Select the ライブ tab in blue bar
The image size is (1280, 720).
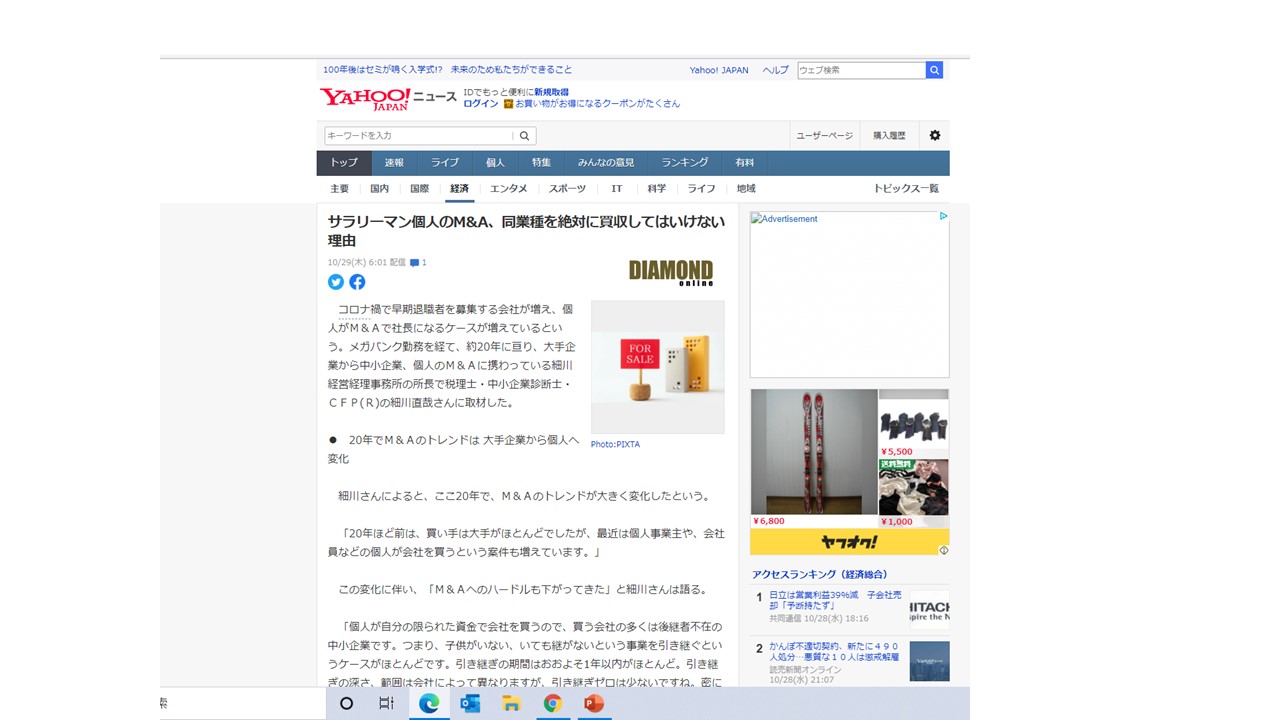click(445, 163)
